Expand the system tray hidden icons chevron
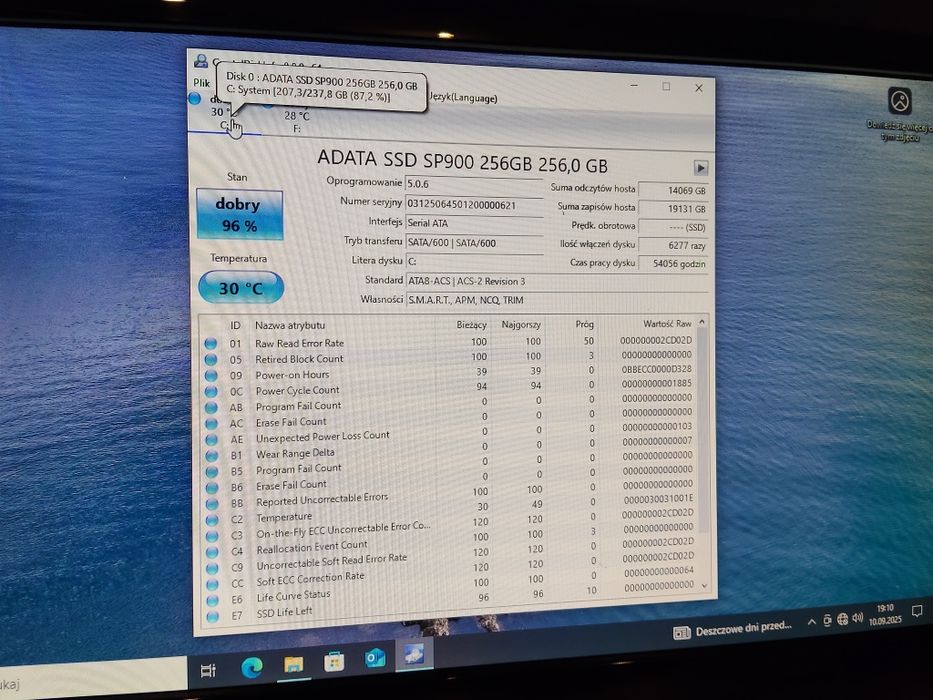The image size is (933, 700). point(811,622)
